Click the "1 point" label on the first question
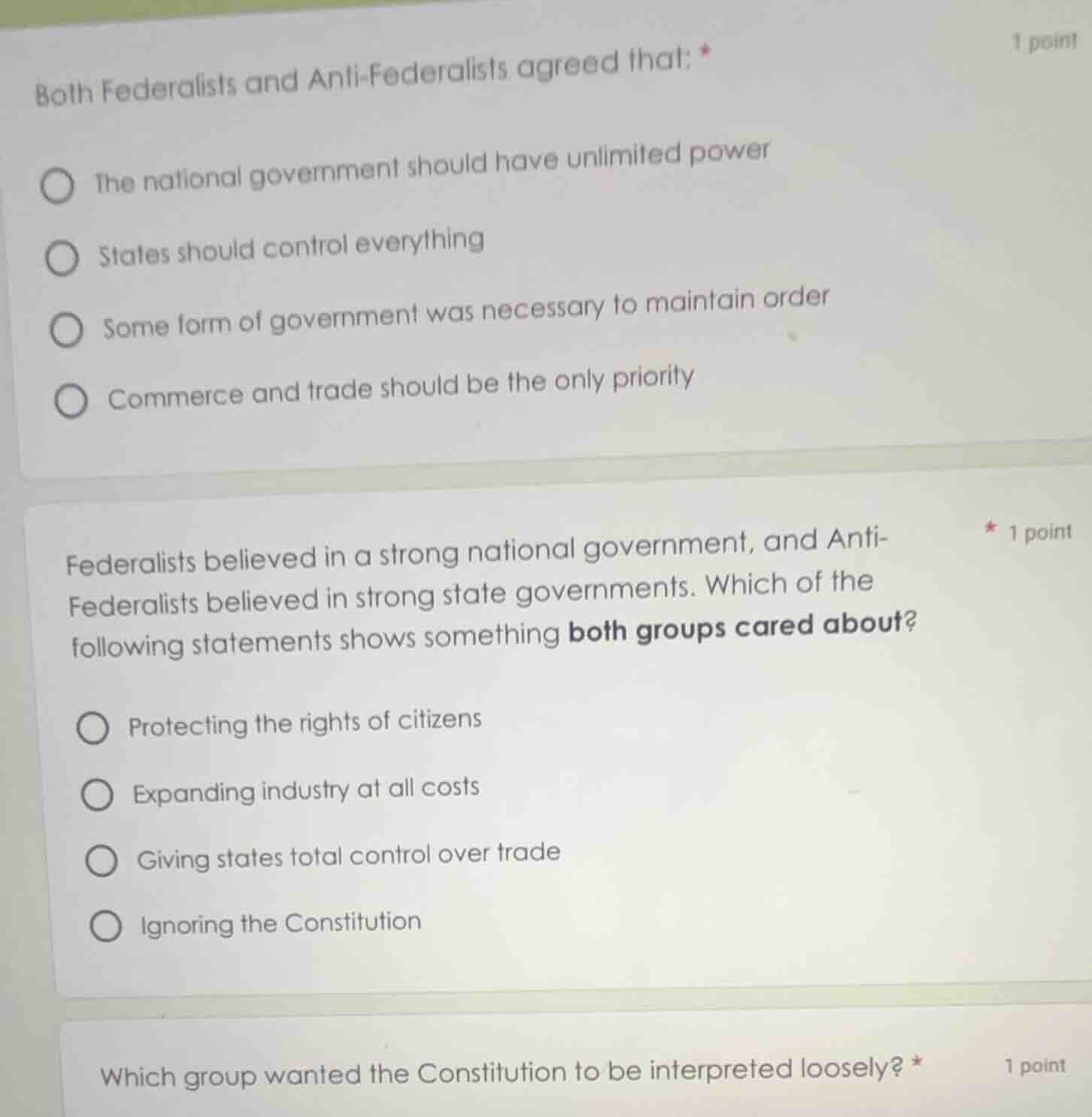Screen dimensions: 1092x1117 click(1047, 43)
